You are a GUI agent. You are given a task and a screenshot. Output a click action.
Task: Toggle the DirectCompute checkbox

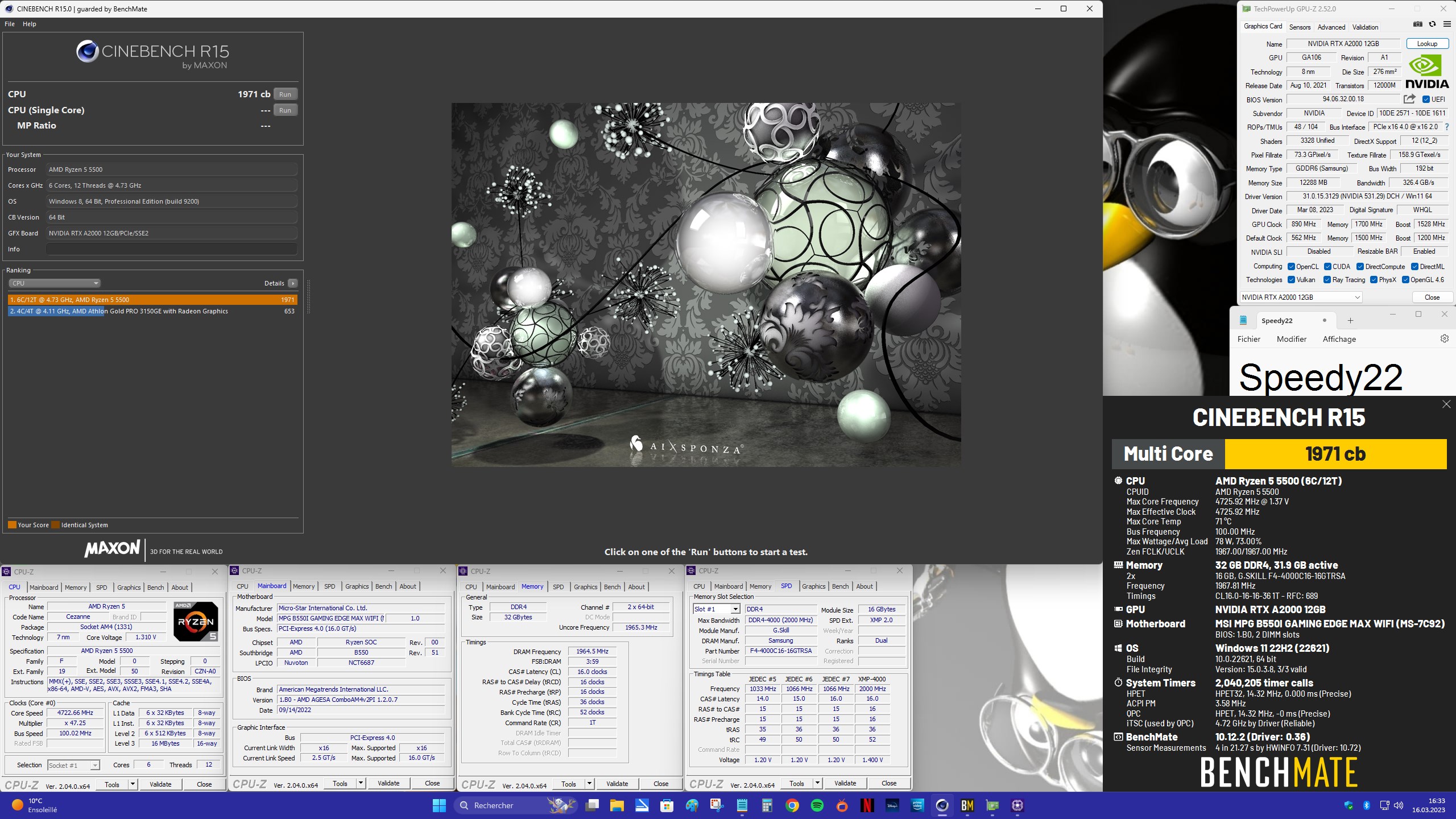[1360, 267]
